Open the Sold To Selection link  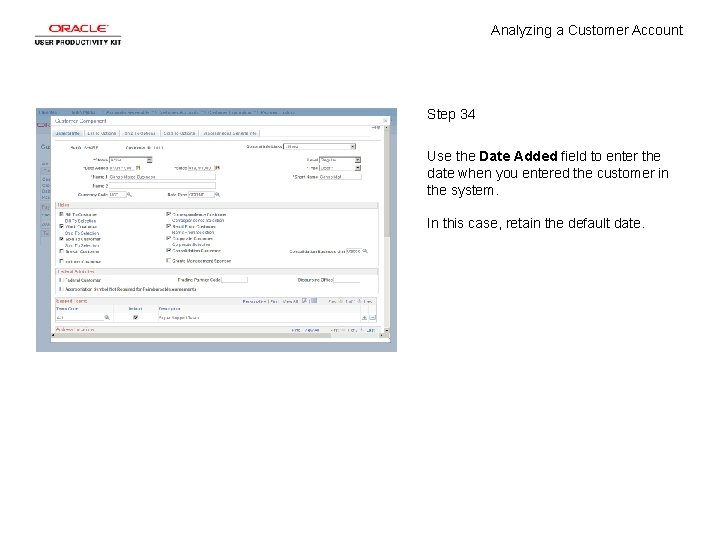pos(82,246)
